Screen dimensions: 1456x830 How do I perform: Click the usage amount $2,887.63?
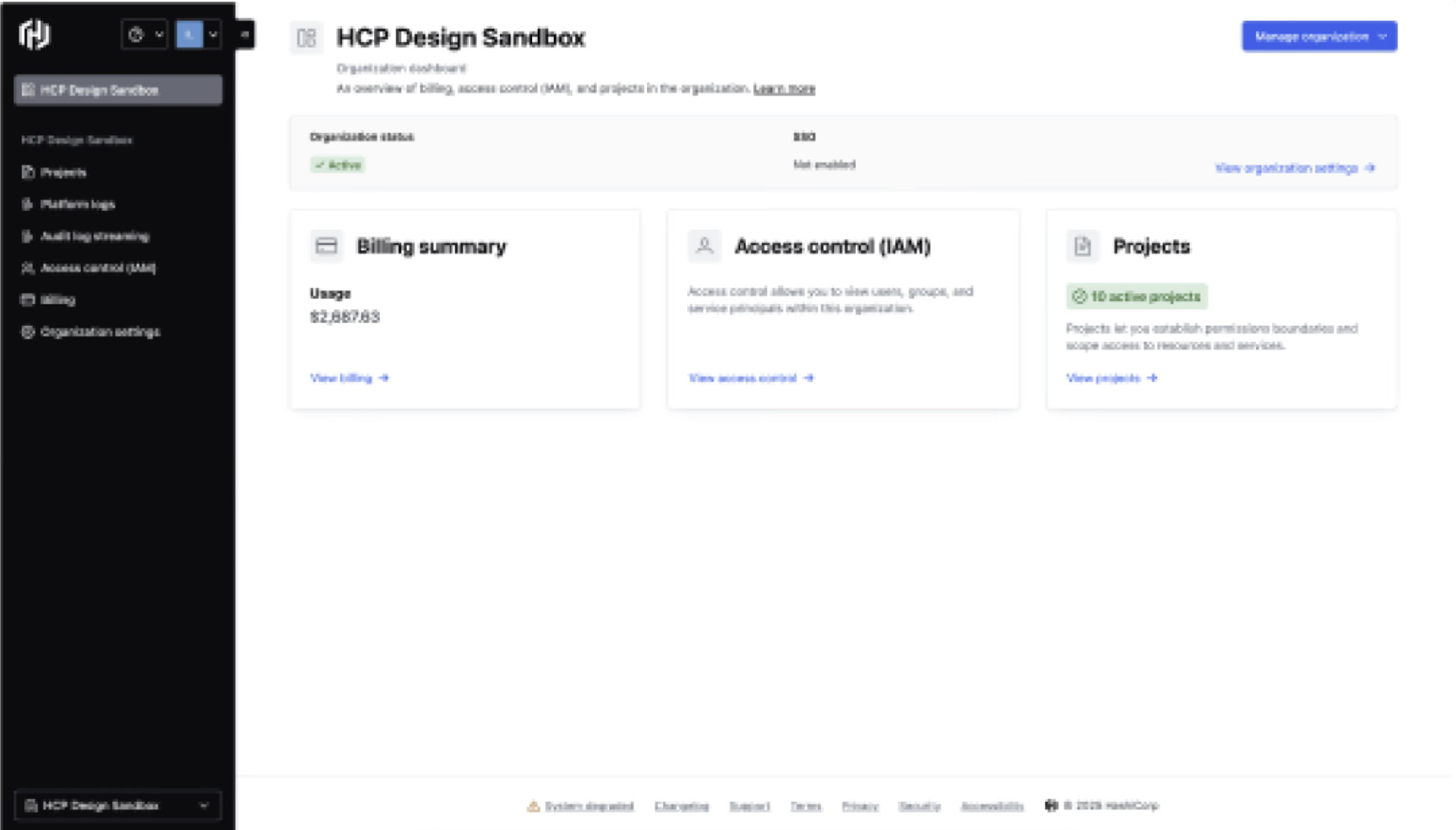[x=345, y=317]
